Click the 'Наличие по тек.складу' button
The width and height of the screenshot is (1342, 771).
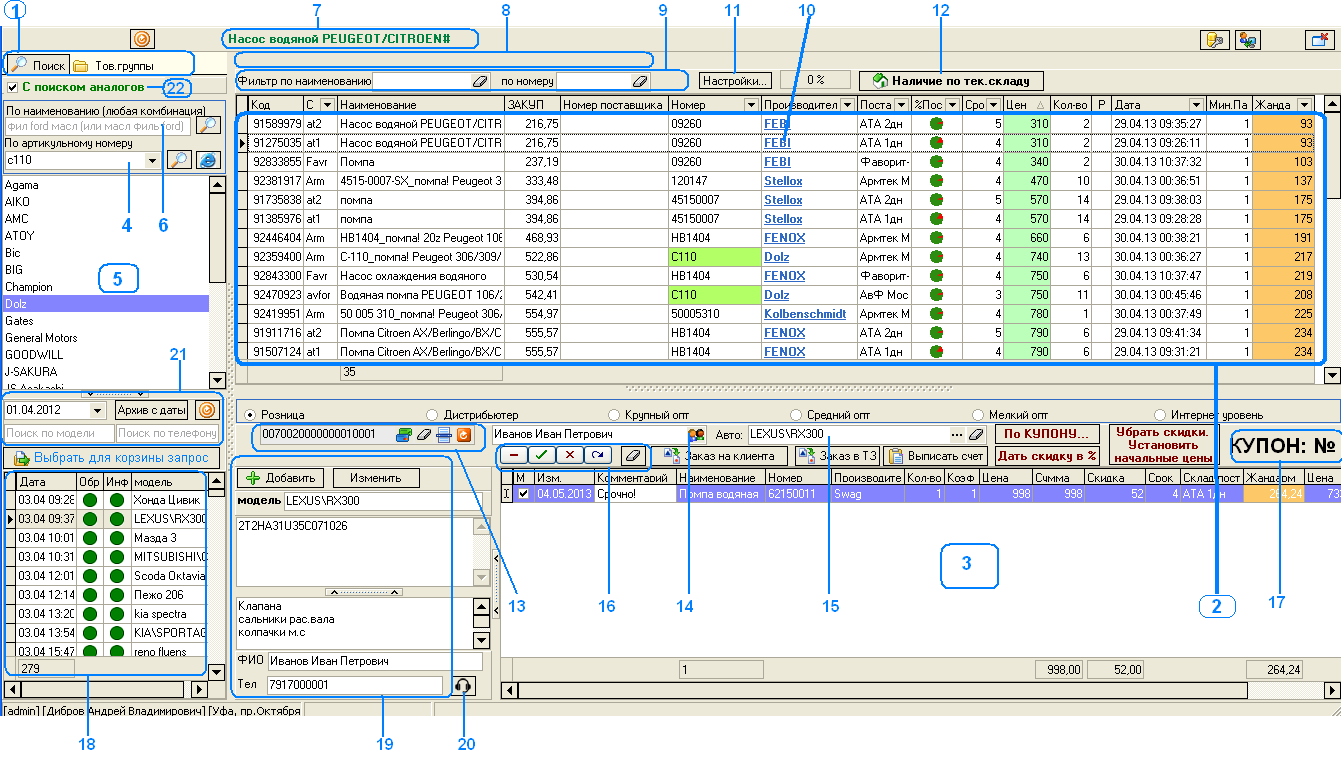[951, 80]
